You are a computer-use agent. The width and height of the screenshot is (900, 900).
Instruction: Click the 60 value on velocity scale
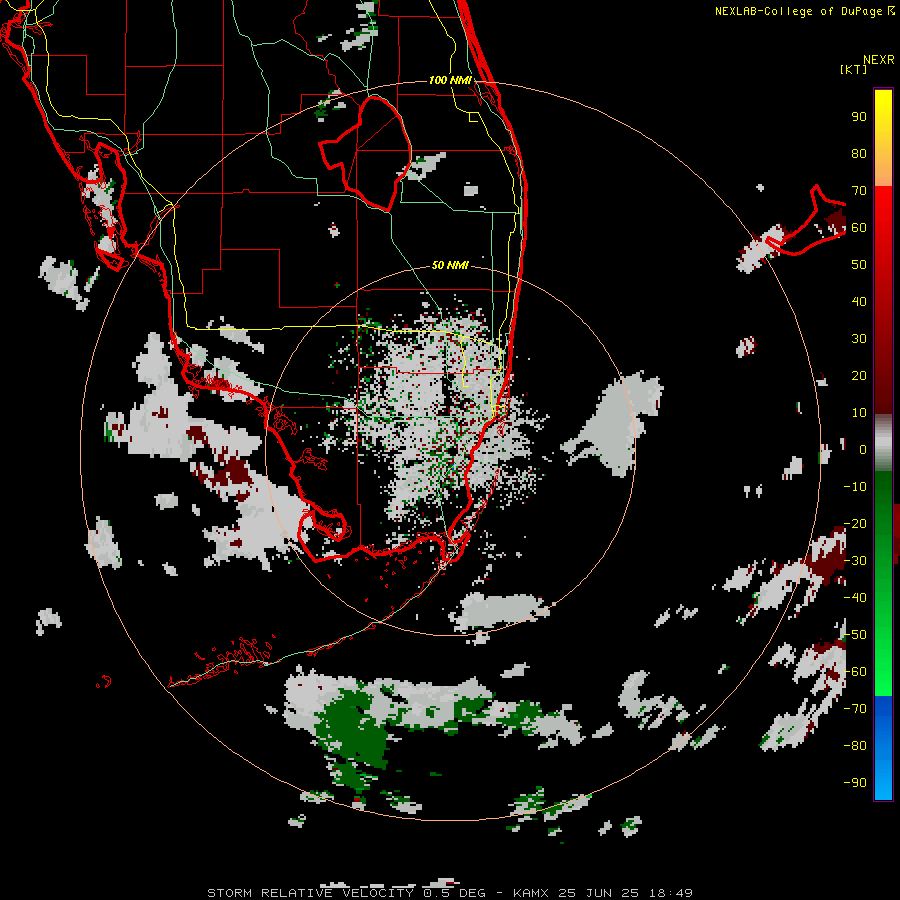(x=859, y=227)
